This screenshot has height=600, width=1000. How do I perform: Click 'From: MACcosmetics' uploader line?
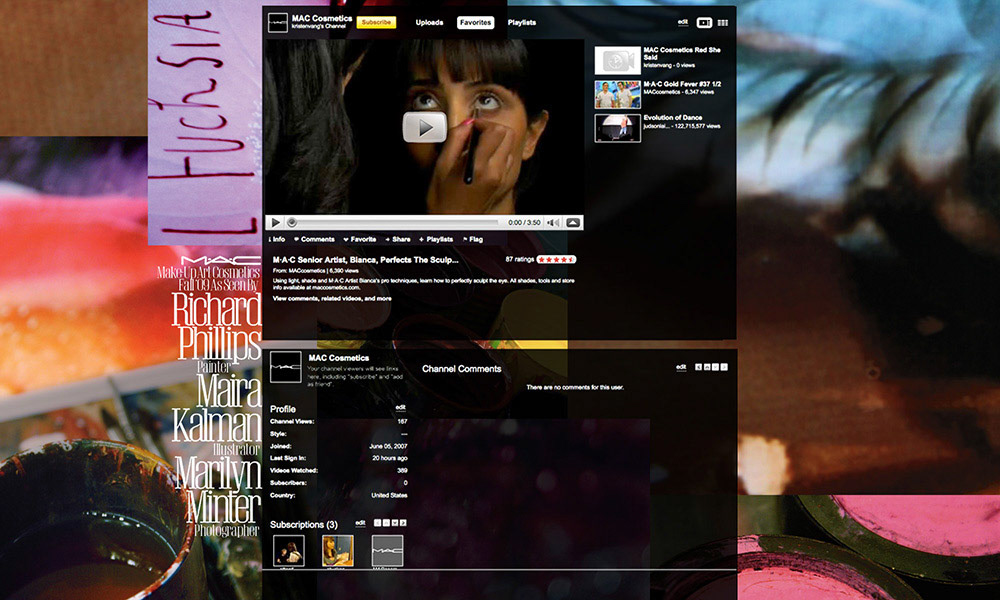300,271
